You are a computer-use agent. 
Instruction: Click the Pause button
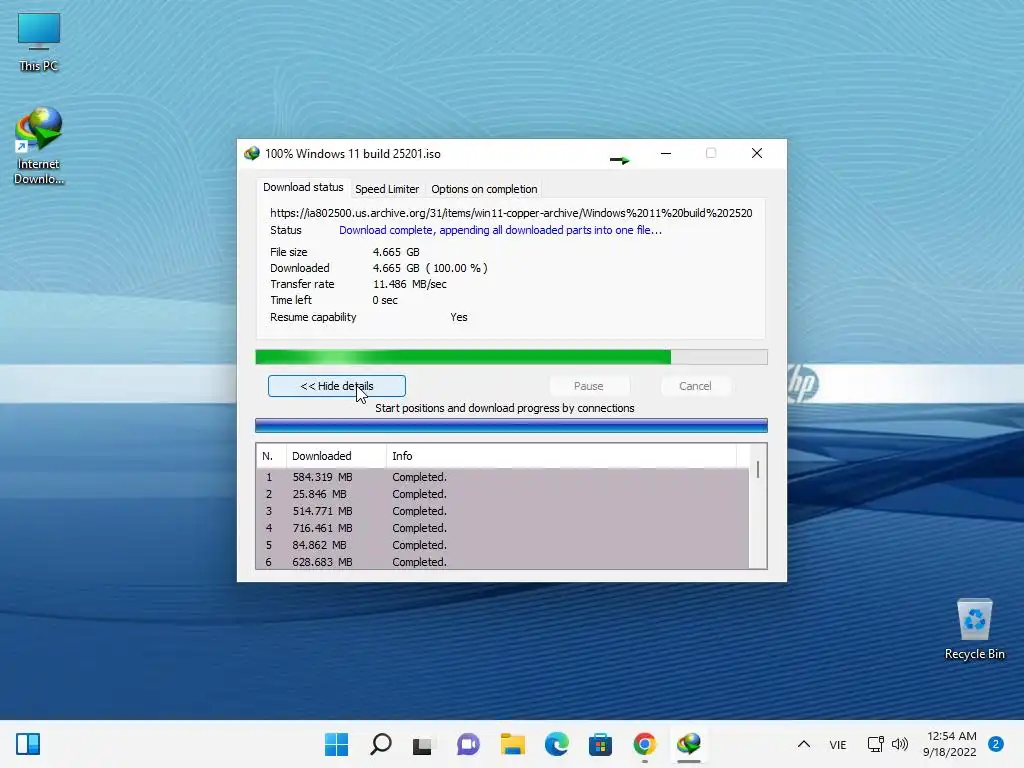[x=588, y=386]
